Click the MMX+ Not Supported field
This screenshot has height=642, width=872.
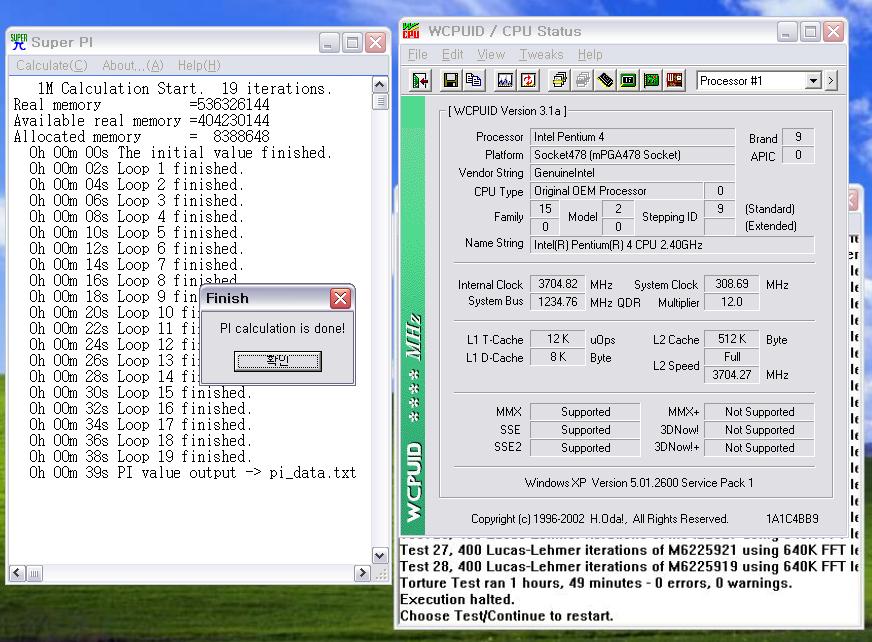point(759,412)
